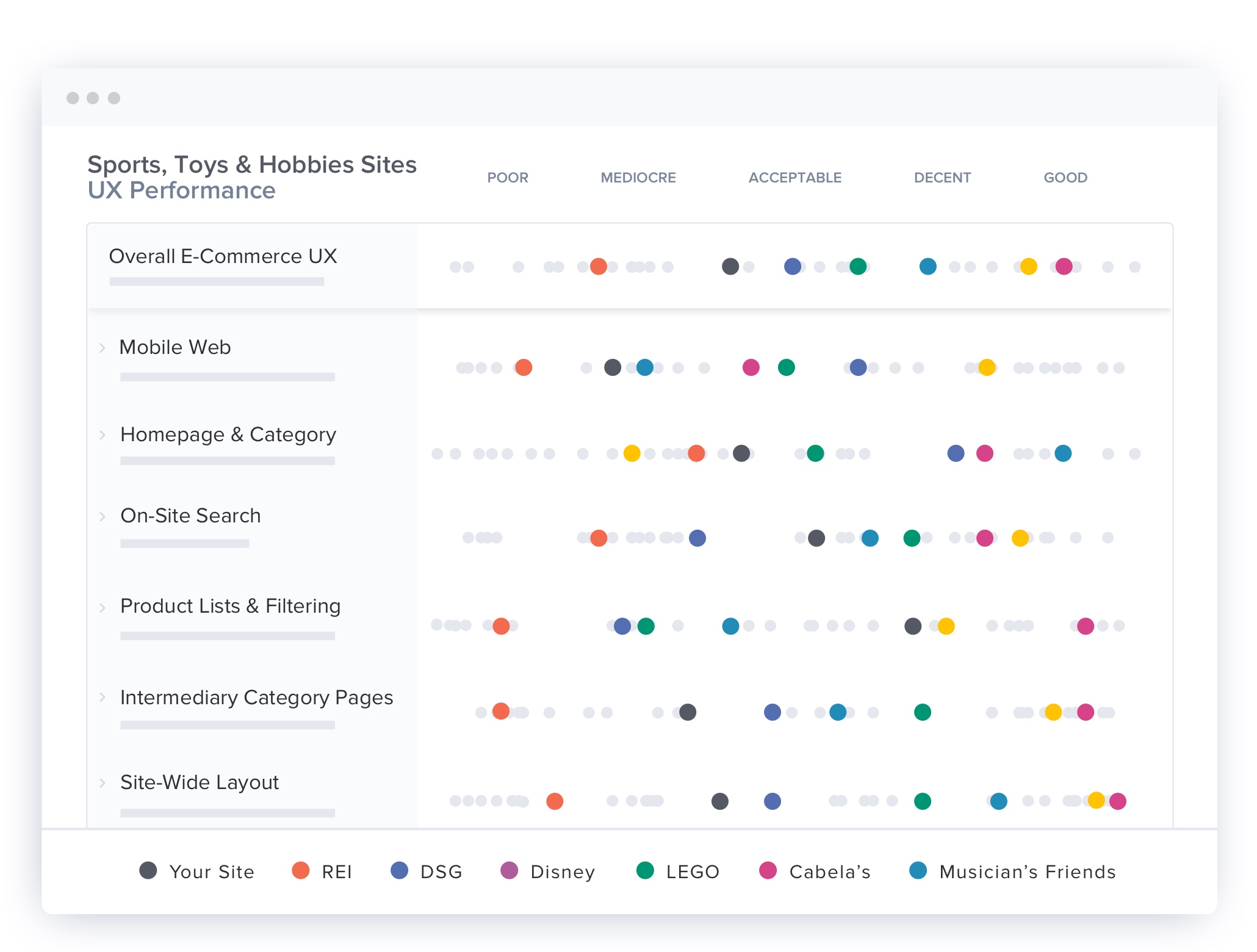The image size is (1257, 952).
Task: Click the MEDIOCRE column header
Action: (x=638, y=178)
